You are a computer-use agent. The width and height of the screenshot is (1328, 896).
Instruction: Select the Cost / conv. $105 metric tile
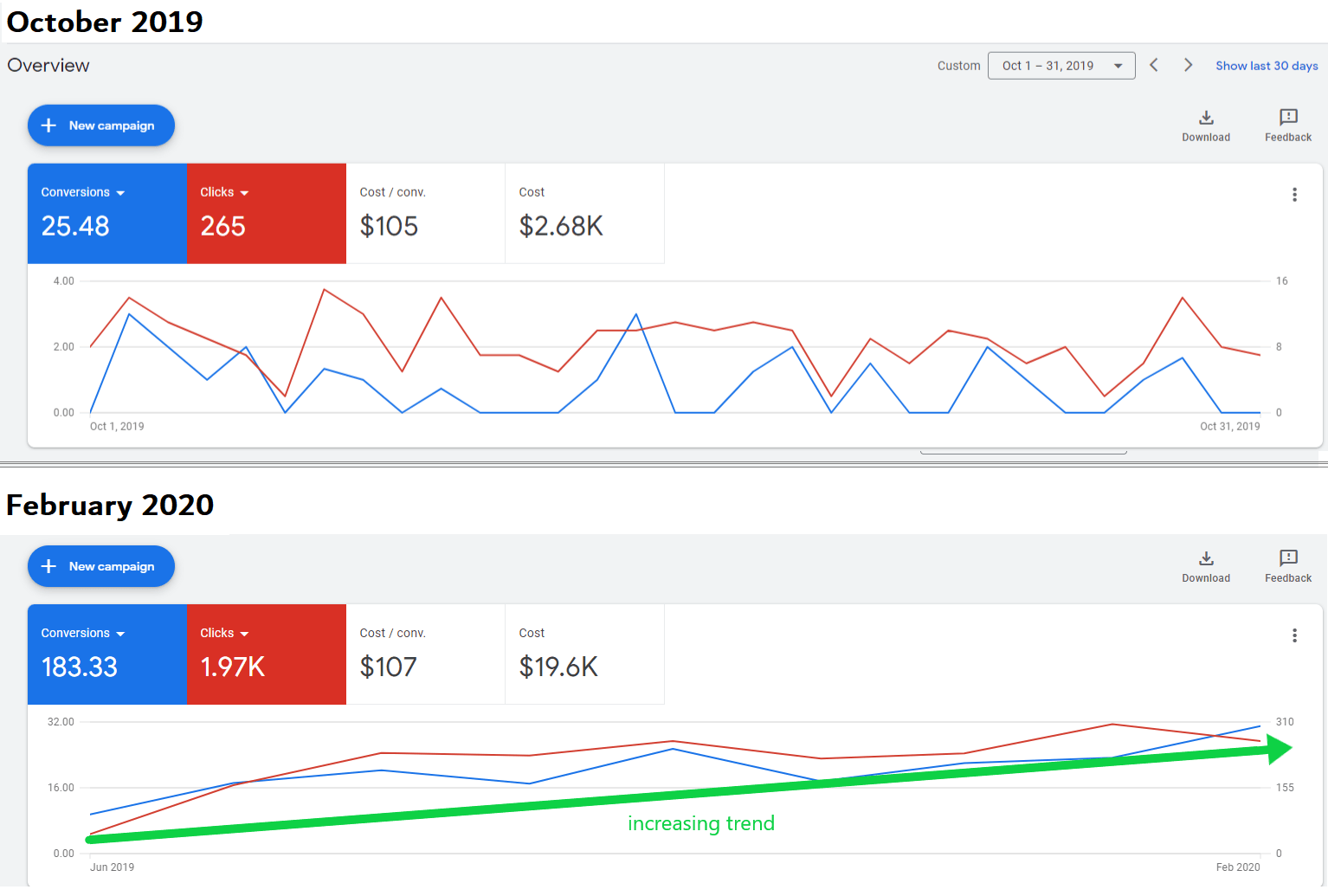pyautogui.click(x=425, y=214)
